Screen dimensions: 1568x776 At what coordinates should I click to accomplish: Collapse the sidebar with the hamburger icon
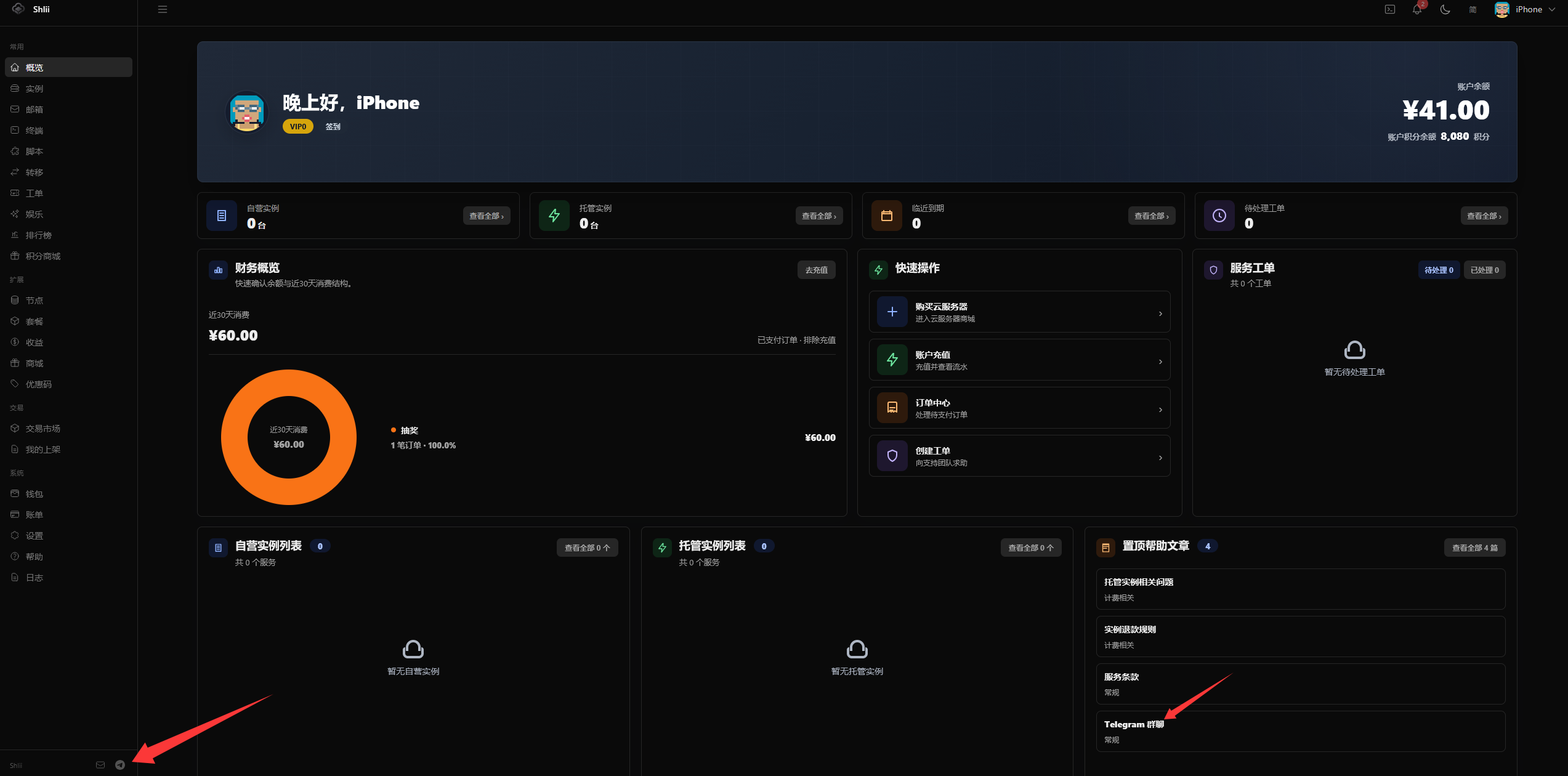pyautogui.click(x=163, y=9)
